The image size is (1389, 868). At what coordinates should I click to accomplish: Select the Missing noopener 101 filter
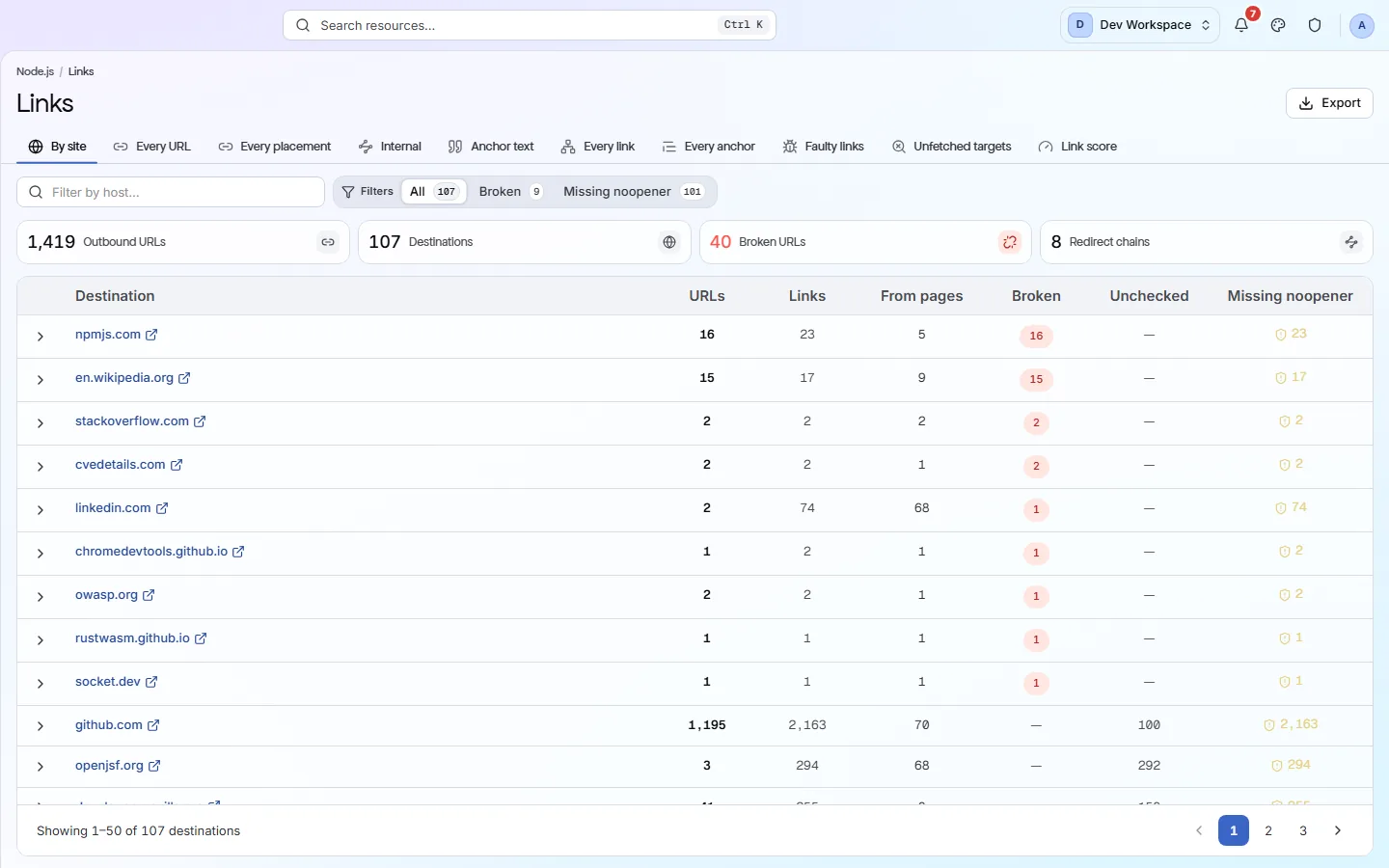(633, 191)
